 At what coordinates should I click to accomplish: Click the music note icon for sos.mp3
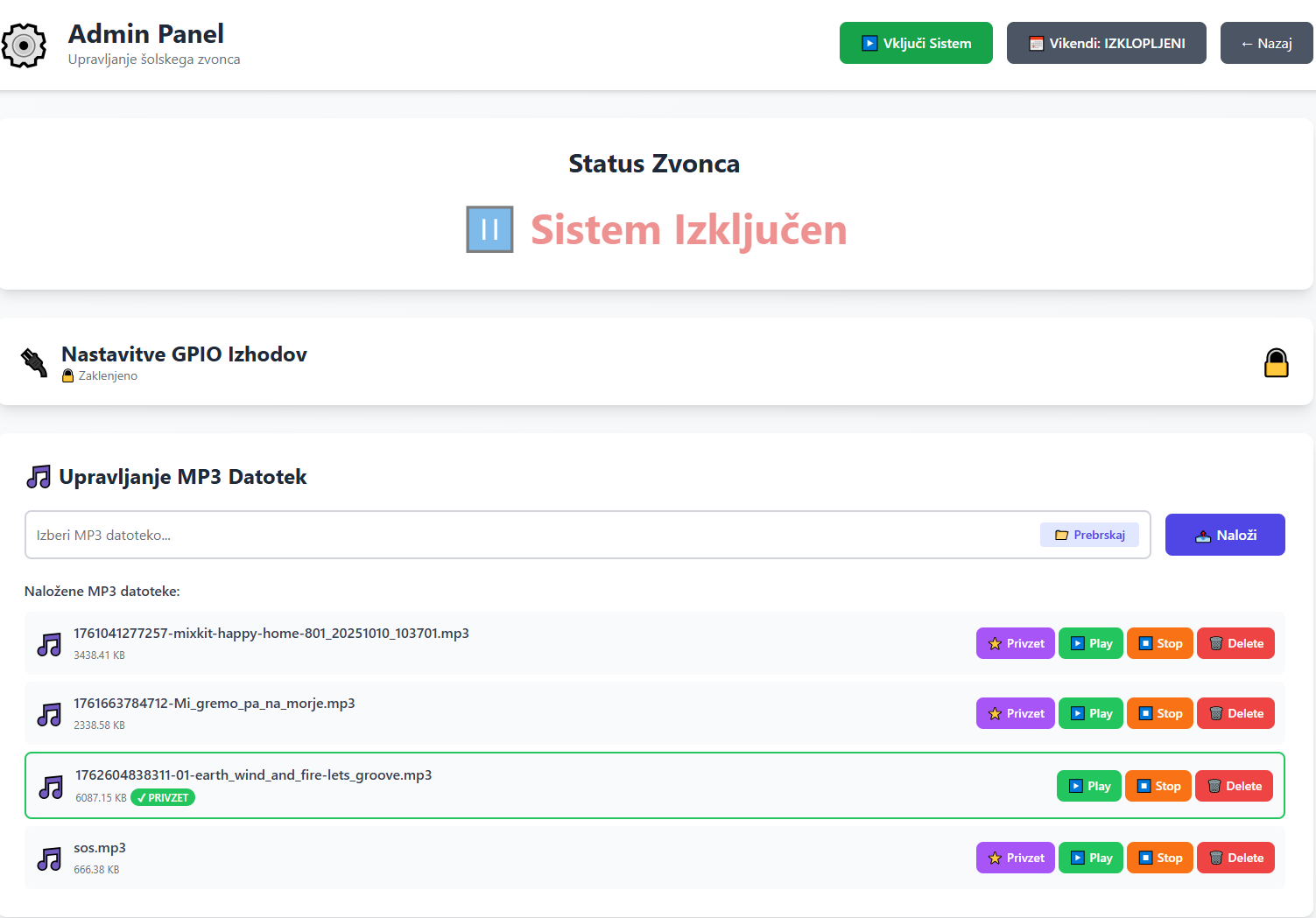[x=50, y=858]
